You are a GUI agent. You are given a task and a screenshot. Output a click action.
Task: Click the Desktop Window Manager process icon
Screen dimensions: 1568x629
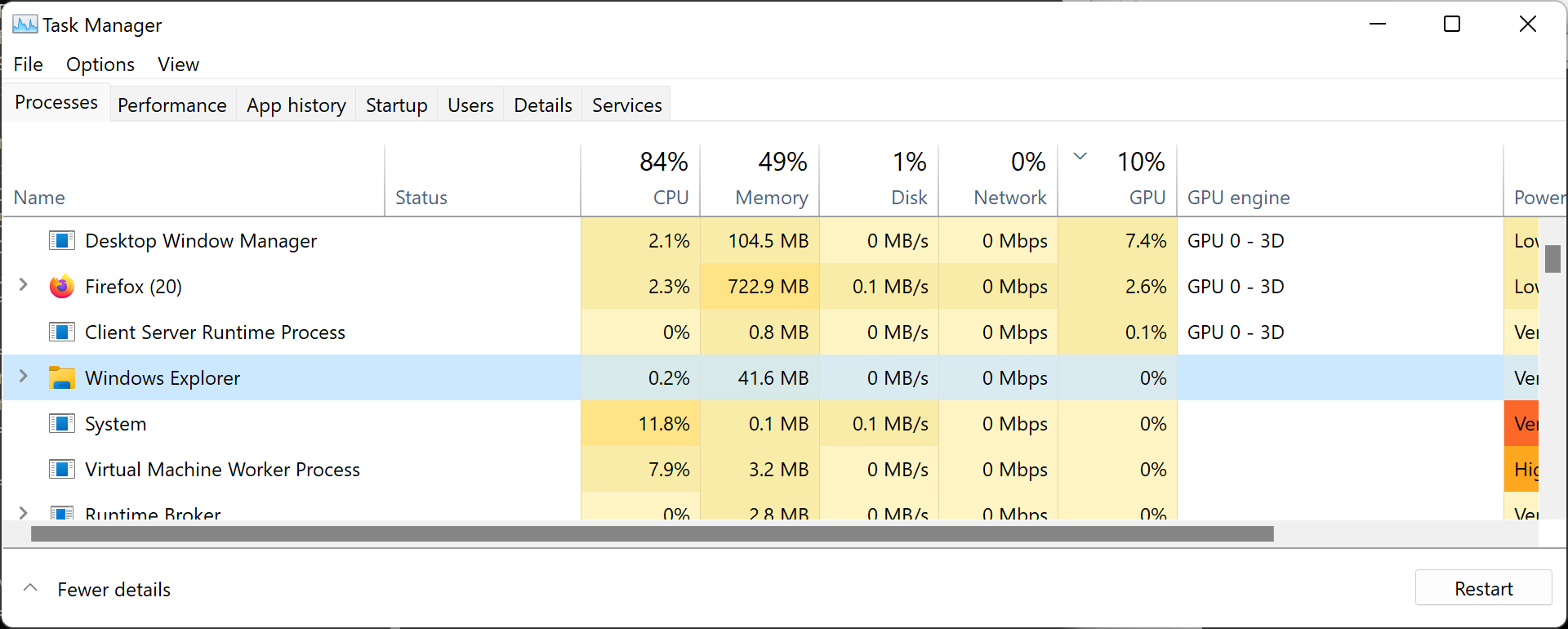61,240
